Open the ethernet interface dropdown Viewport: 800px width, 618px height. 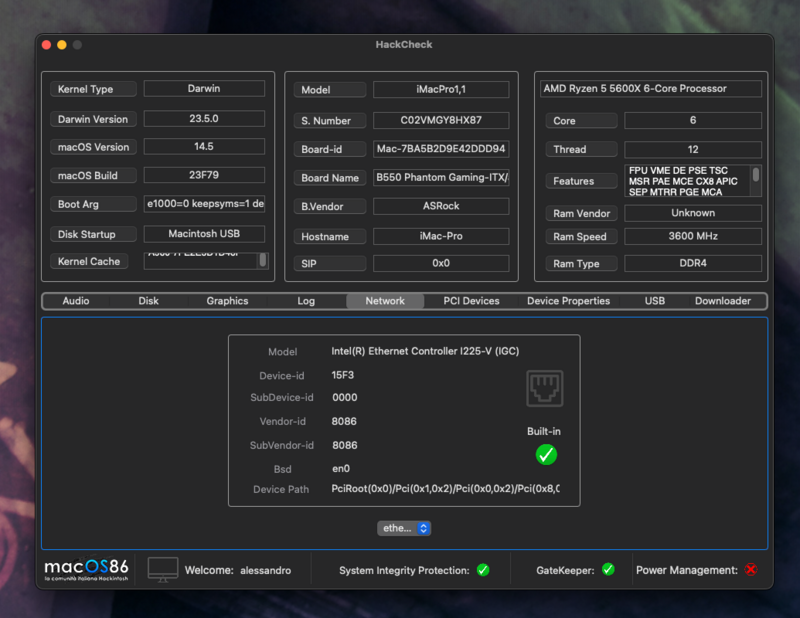point(404,528)
